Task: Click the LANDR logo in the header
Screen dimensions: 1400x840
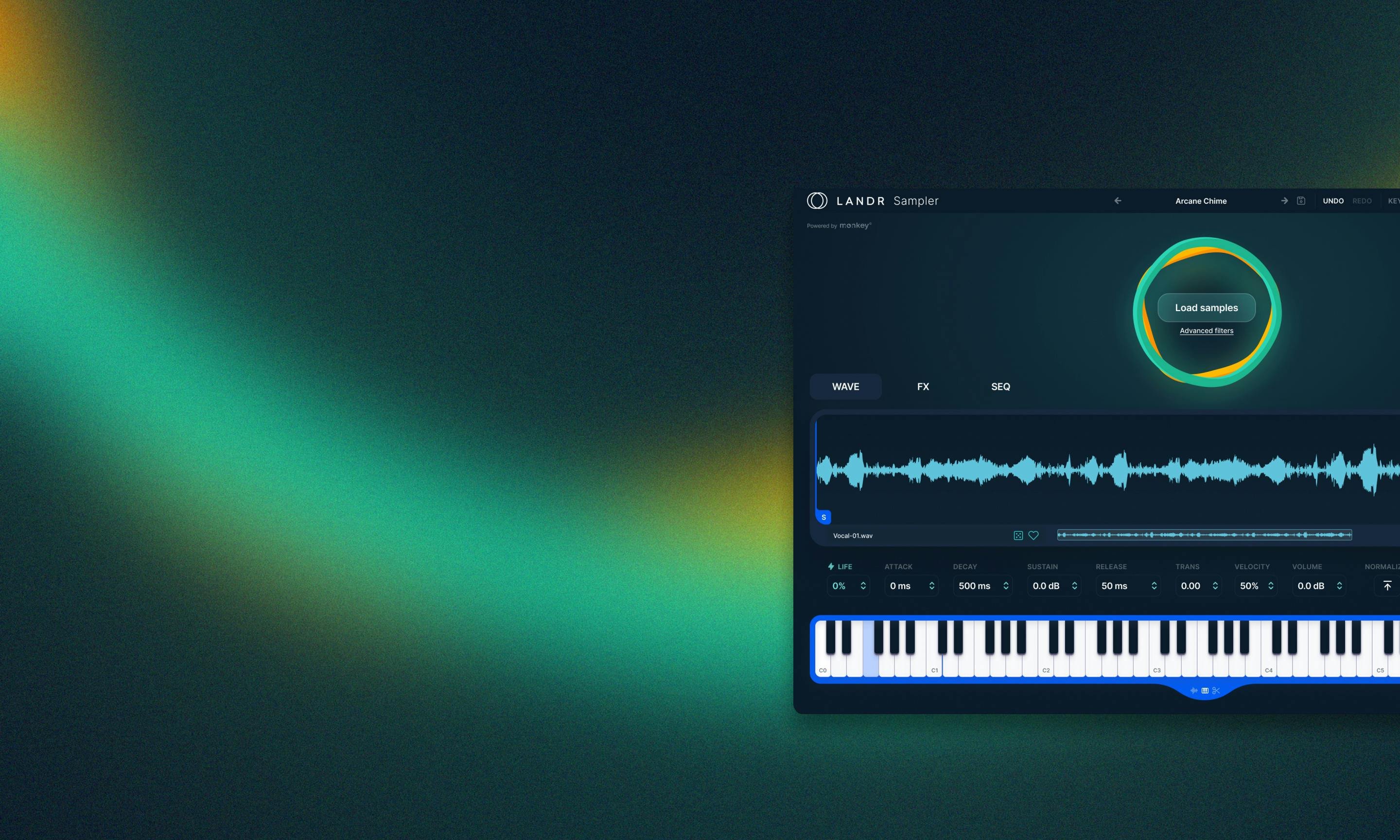Action: point(817,200)
